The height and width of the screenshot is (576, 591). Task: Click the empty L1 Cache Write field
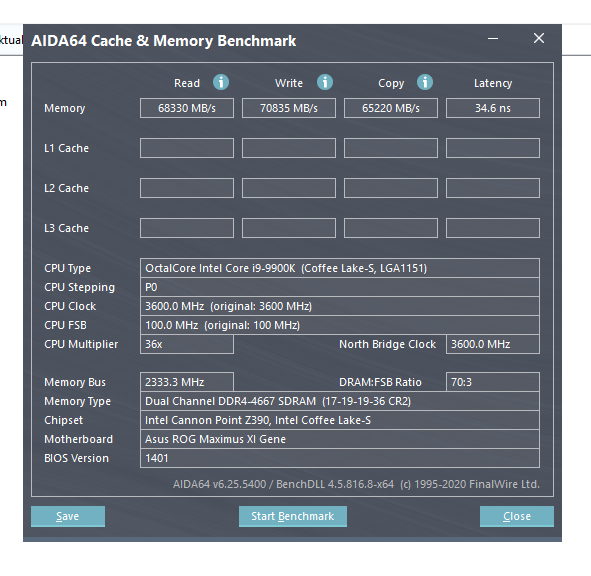(x=289, y=148)
